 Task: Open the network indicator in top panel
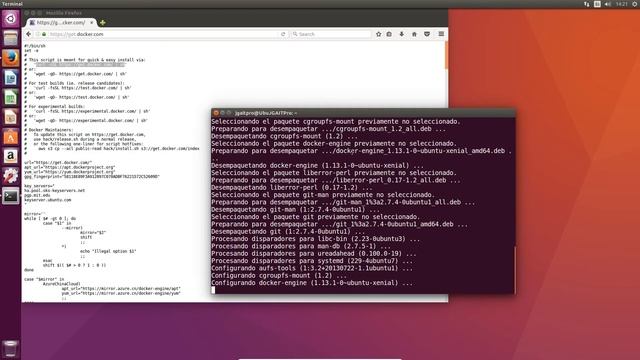[x=587, y=4]
